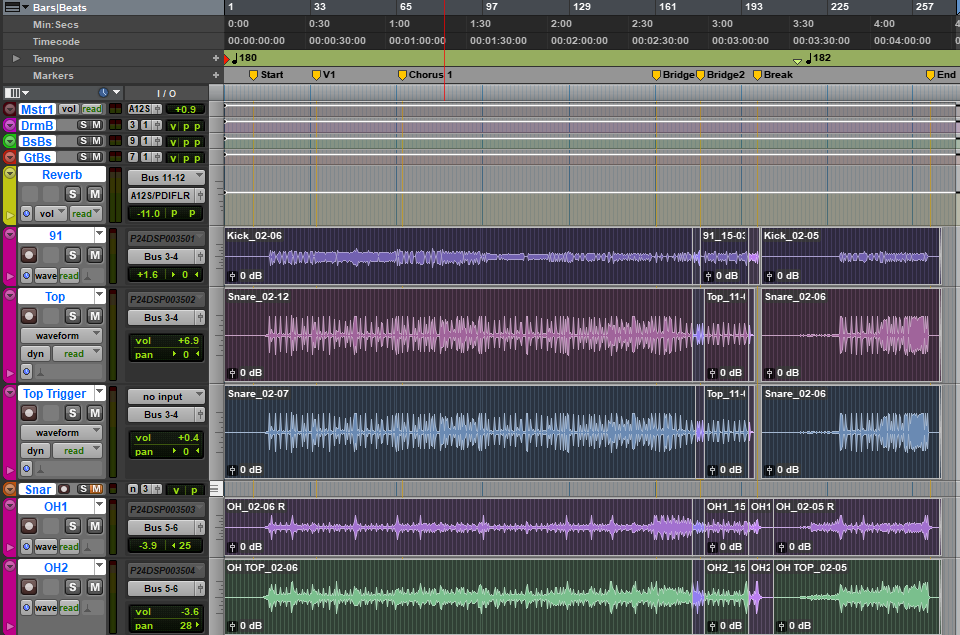
Task: Click the OH1 wave view button
Action: (46, 546)
